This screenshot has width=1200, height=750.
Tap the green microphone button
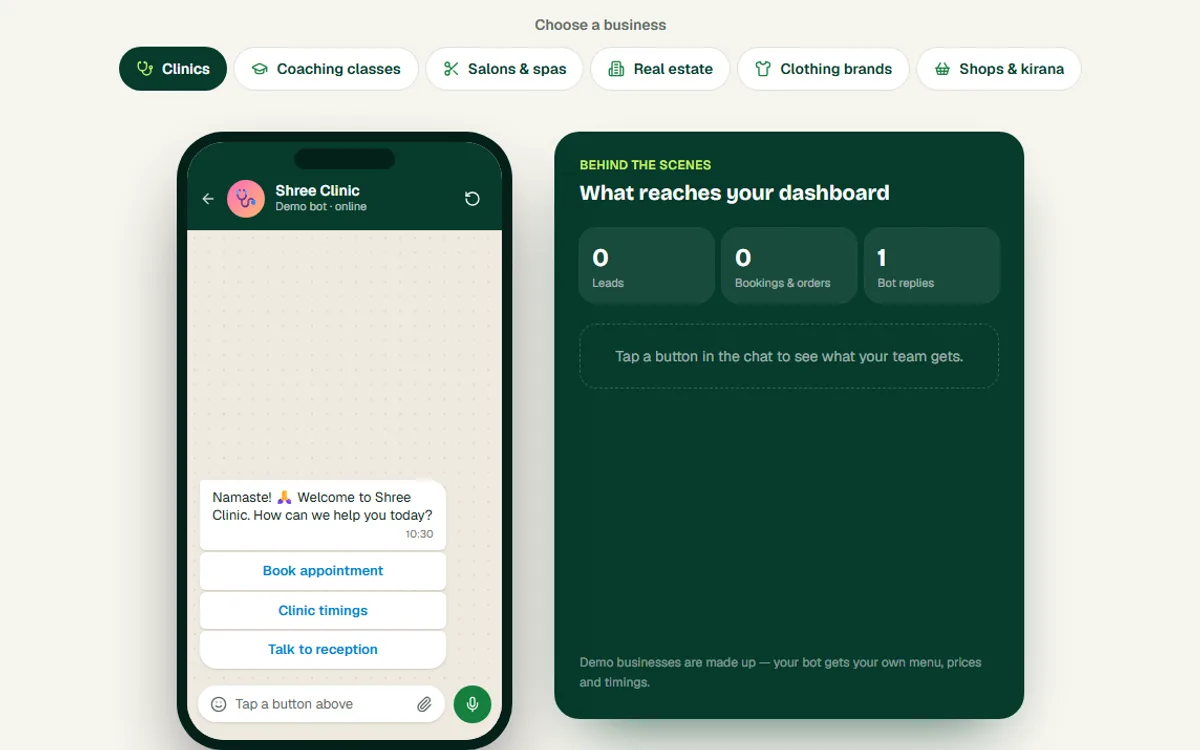tap(472, 704)
